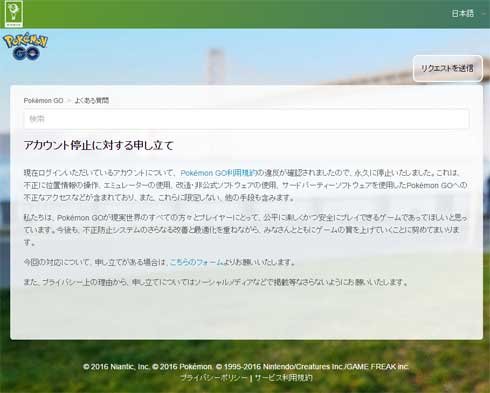Viewport: 490px width, 393px height.
Task: Go to Pokémon GO breadcrumb
Action: (x=43, y=101)
